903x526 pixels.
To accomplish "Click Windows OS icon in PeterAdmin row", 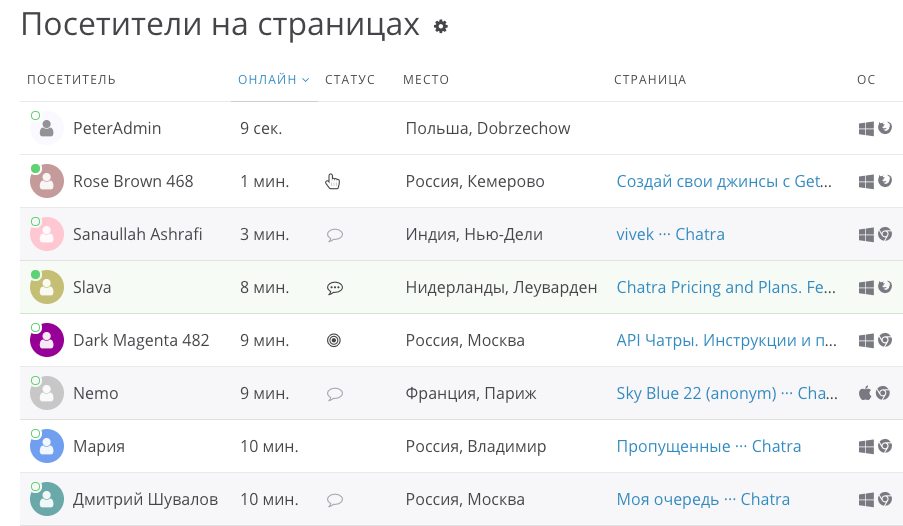I will point(866,128).
